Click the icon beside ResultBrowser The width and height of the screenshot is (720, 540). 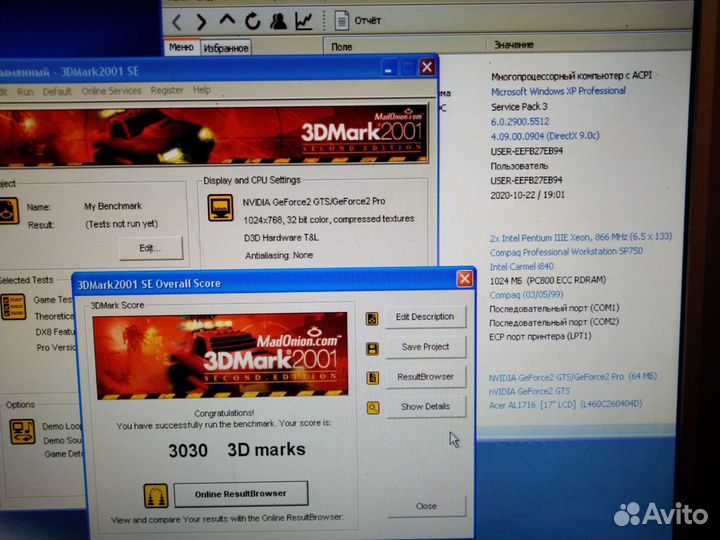pos(372,378)
